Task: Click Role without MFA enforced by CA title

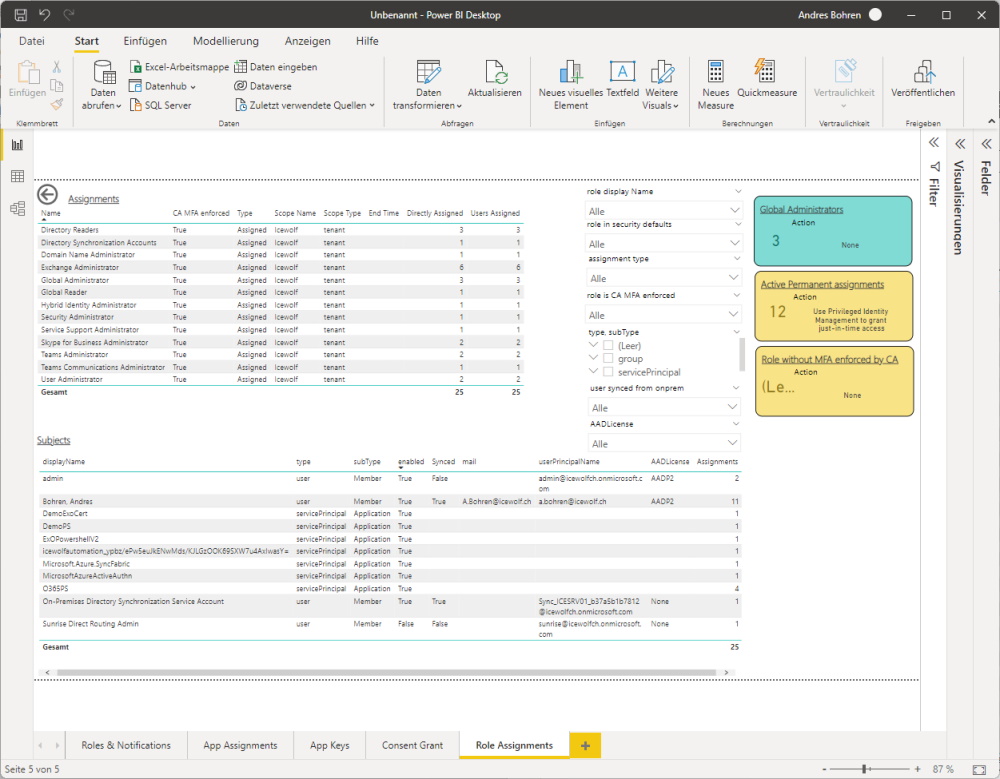Action: click(829, 360)
